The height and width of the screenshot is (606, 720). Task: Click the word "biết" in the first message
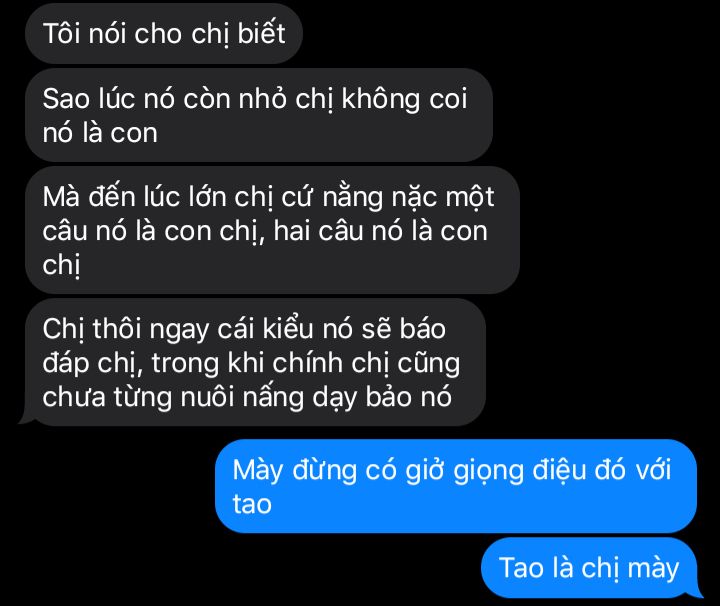point(261,33)
